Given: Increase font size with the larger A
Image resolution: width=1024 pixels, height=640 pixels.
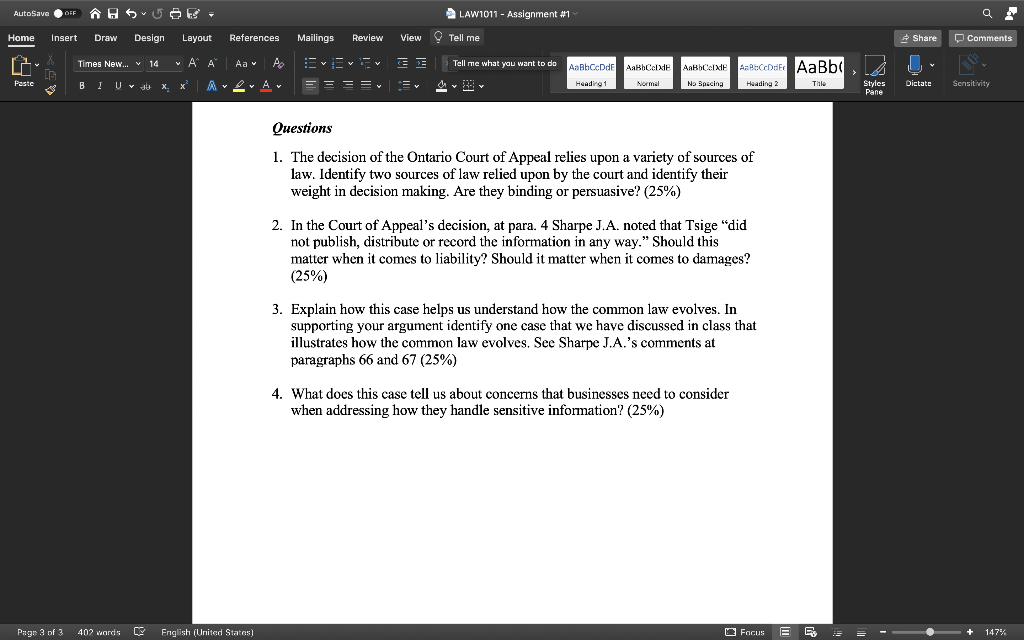Looking at the screenshot, I should (193, 63).
